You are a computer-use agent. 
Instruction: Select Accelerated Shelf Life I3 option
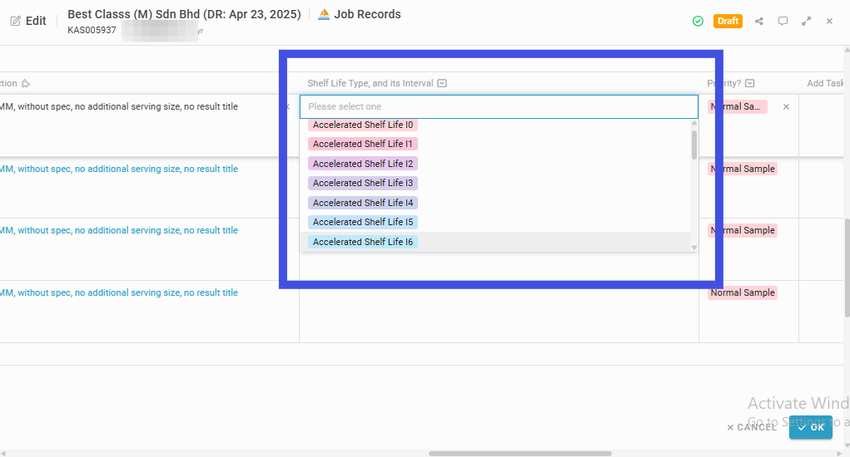tap(363, 183)
